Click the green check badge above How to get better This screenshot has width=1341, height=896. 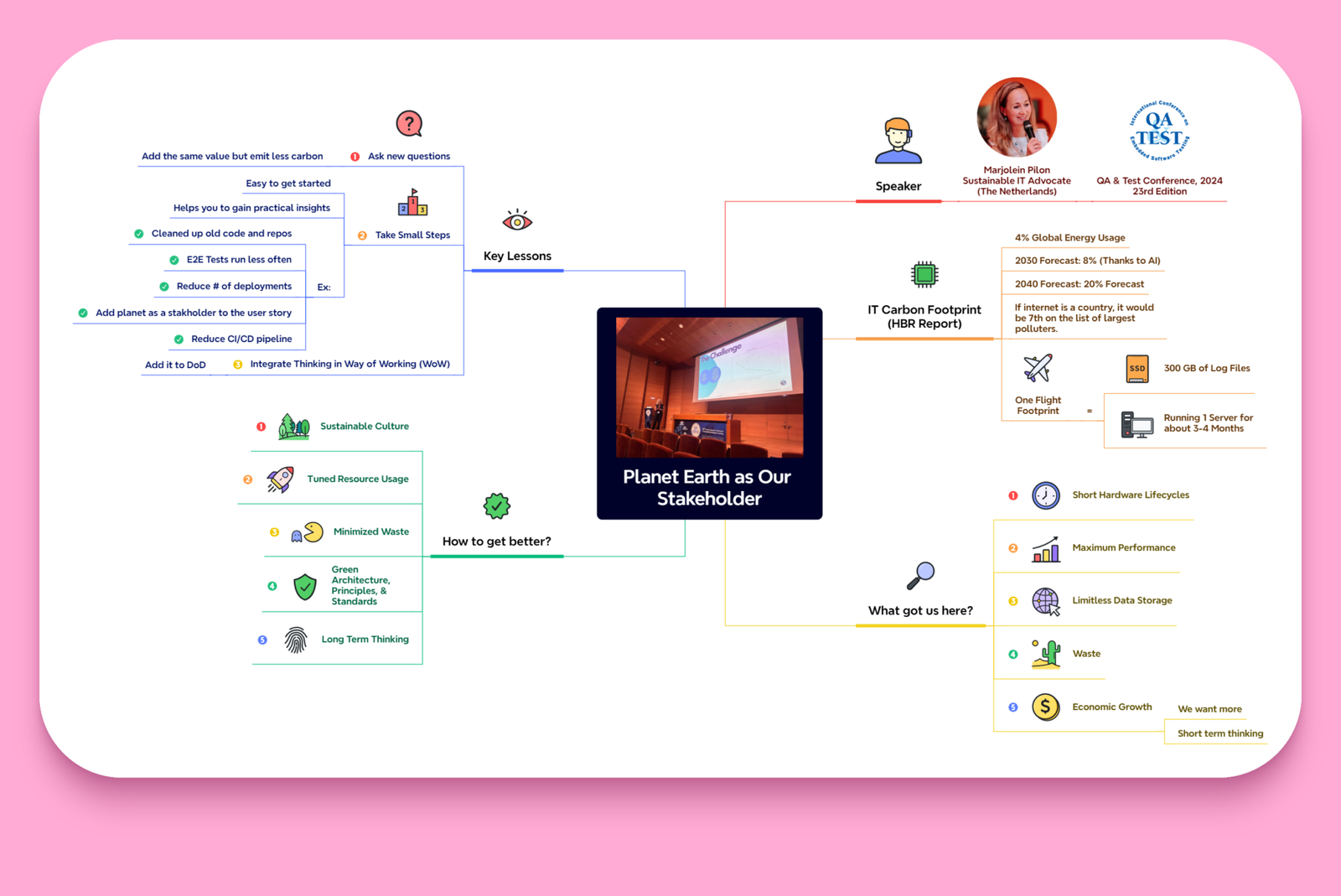(497, 505)
